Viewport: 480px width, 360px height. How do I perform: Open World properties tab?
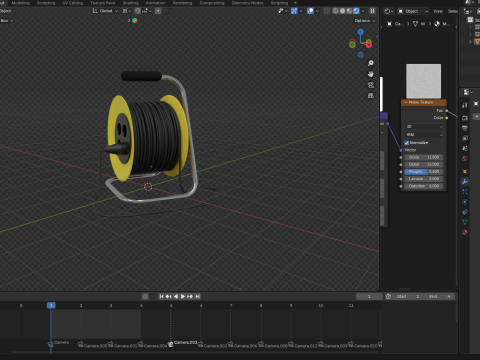click(x=465, y=158)
